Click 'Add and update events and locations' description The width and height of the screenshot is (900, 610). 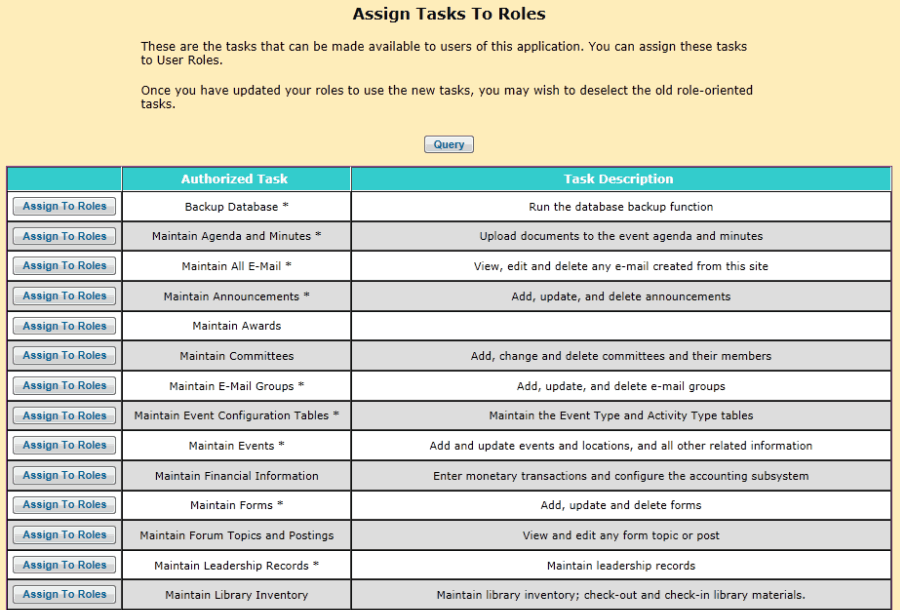[x=621, y=446]
